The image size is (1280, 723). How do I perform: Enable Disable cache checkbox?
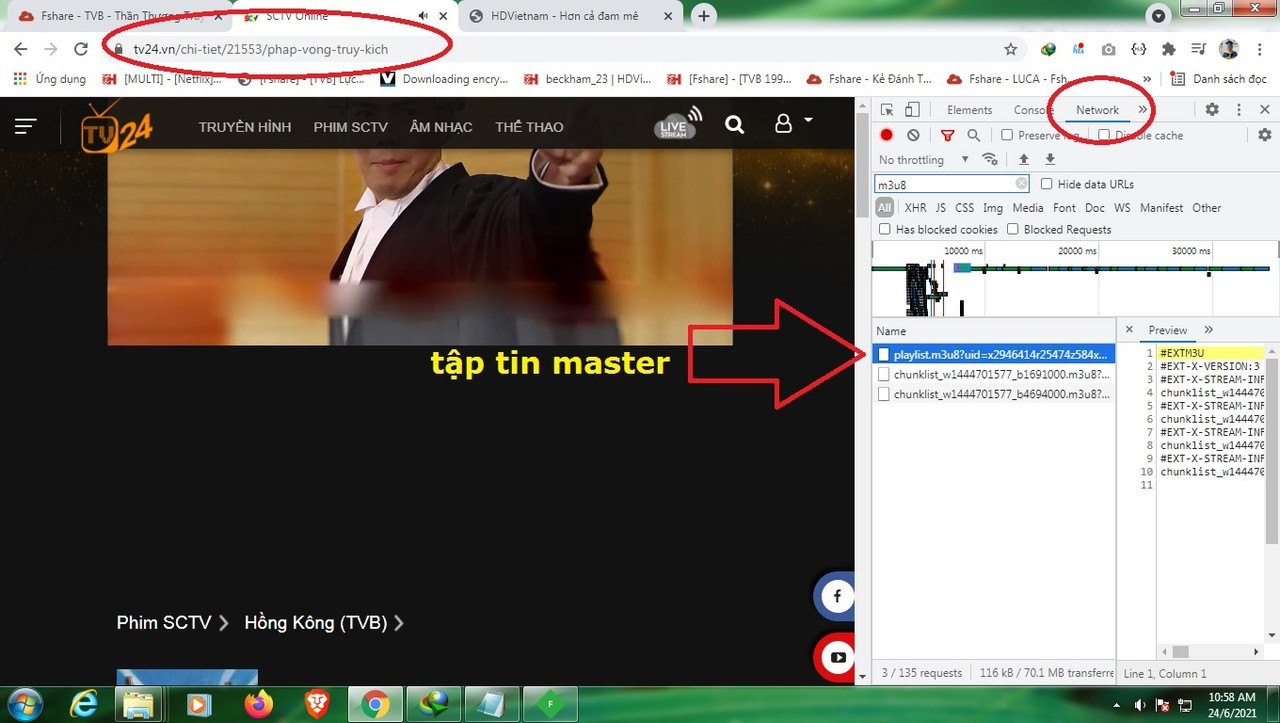coord(1104,135)
